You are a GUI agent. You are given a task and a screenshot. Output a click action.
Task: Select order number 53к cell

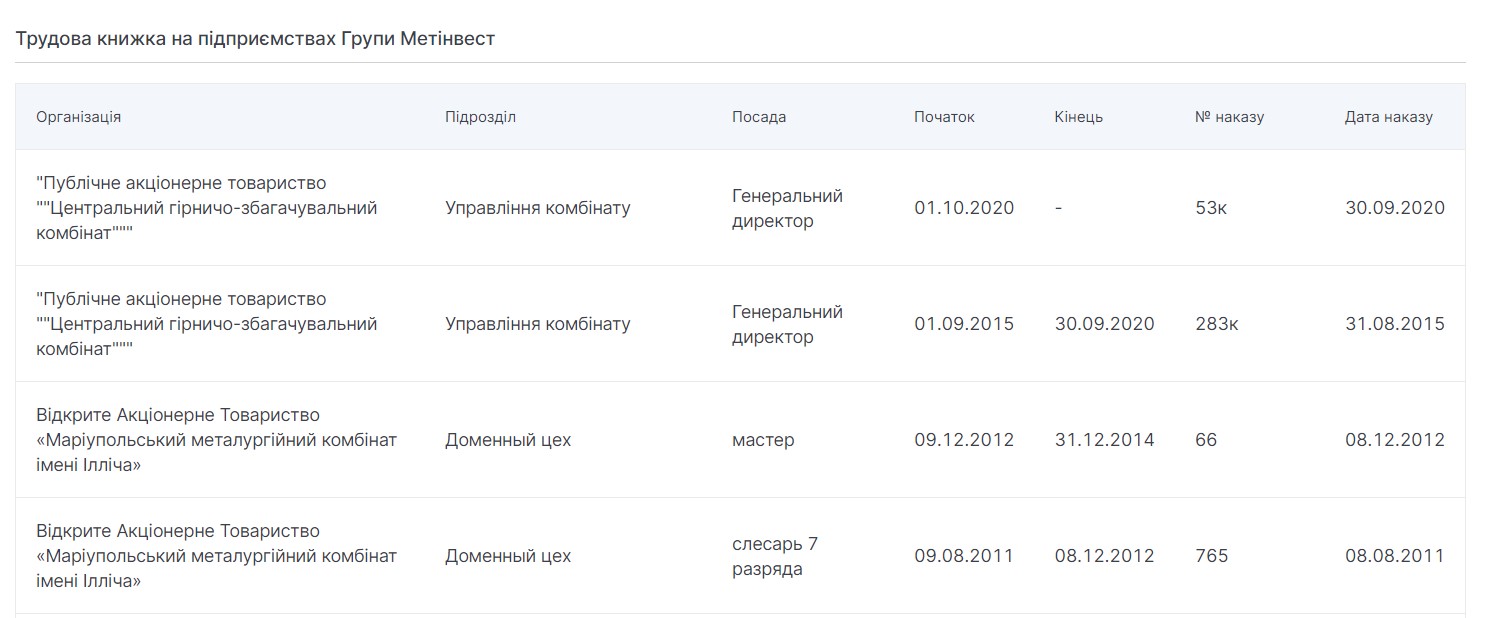tap(1211, 208)
